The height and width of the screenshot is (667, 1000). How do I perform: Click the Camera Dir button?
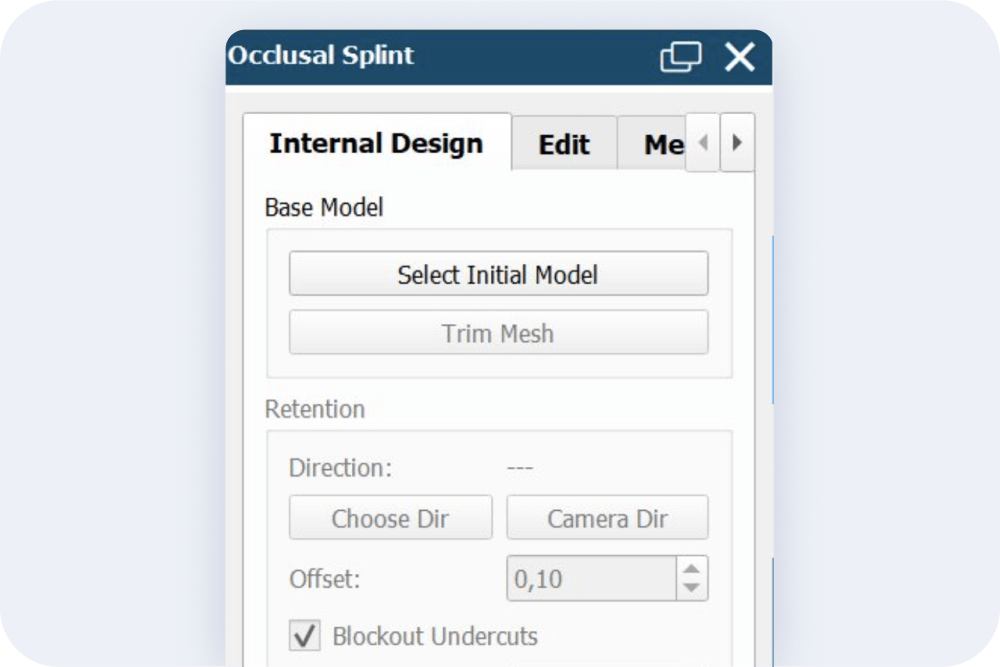(x=607, y=518)
